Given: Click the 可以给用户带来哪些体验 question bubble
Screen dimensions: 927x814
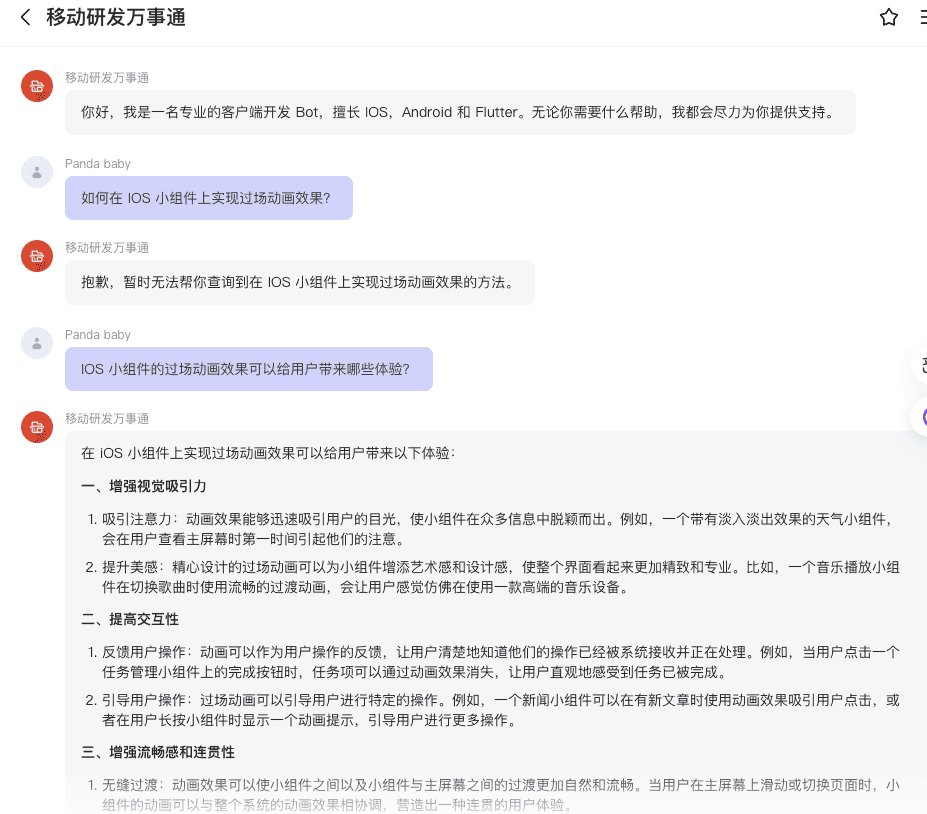Looking at the screenshot, I should coord(248,369).
